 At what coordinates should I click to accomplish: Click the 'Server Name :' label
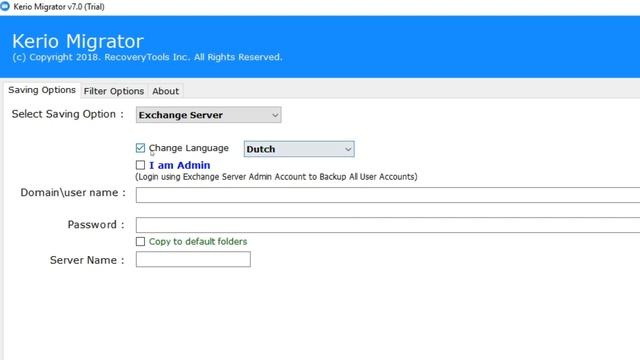tap(87, 260)
